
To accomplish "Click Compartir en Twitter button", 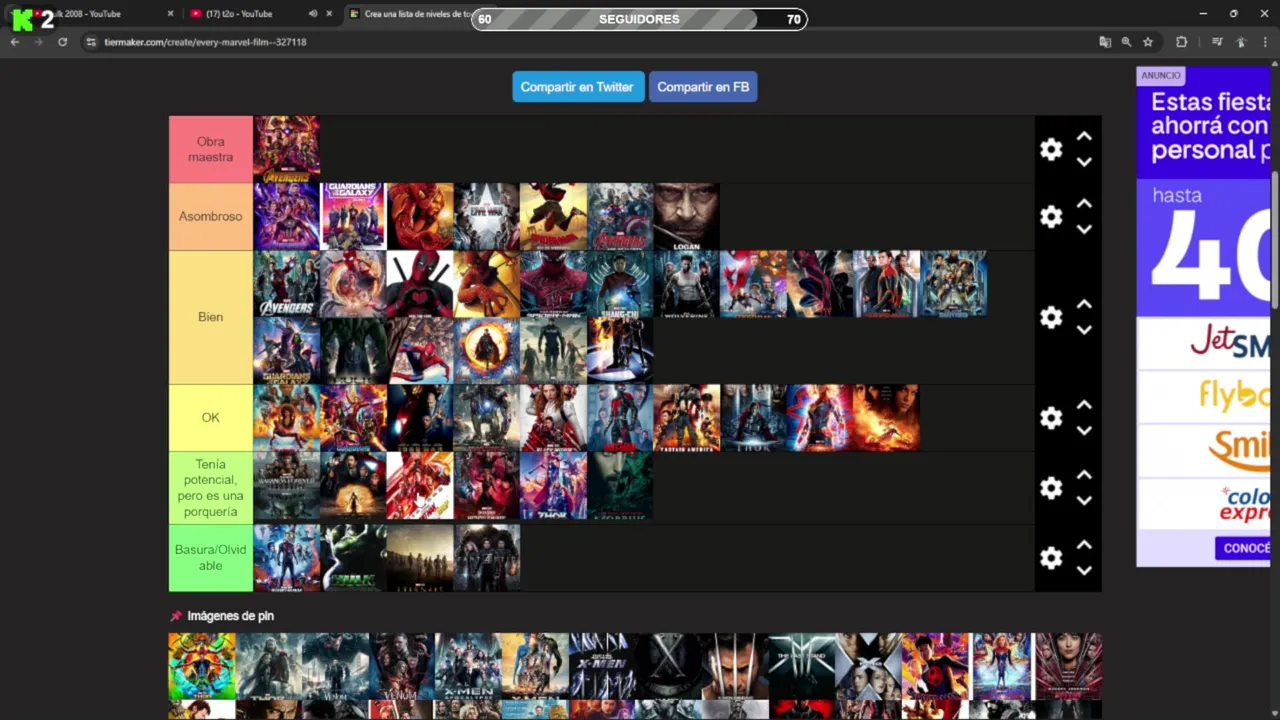I will click(577, 87).
